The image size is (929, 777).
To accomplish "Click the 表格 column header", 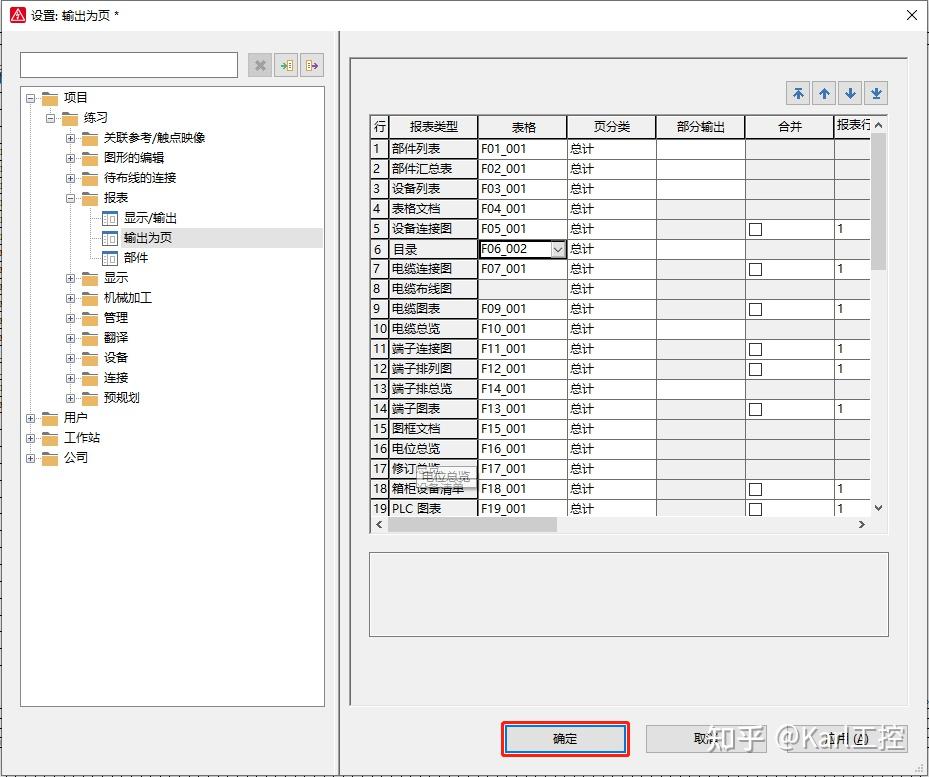I will [523, 127].
